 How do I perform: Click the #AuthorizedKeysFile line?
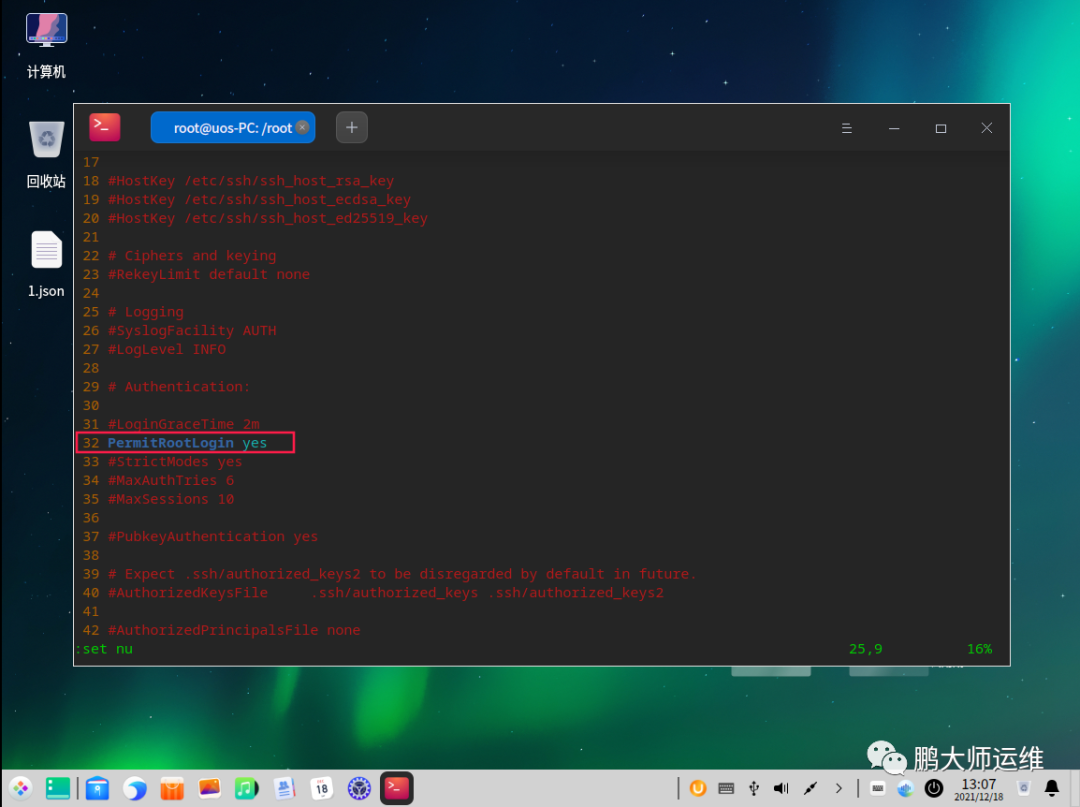tap(386, 592)
